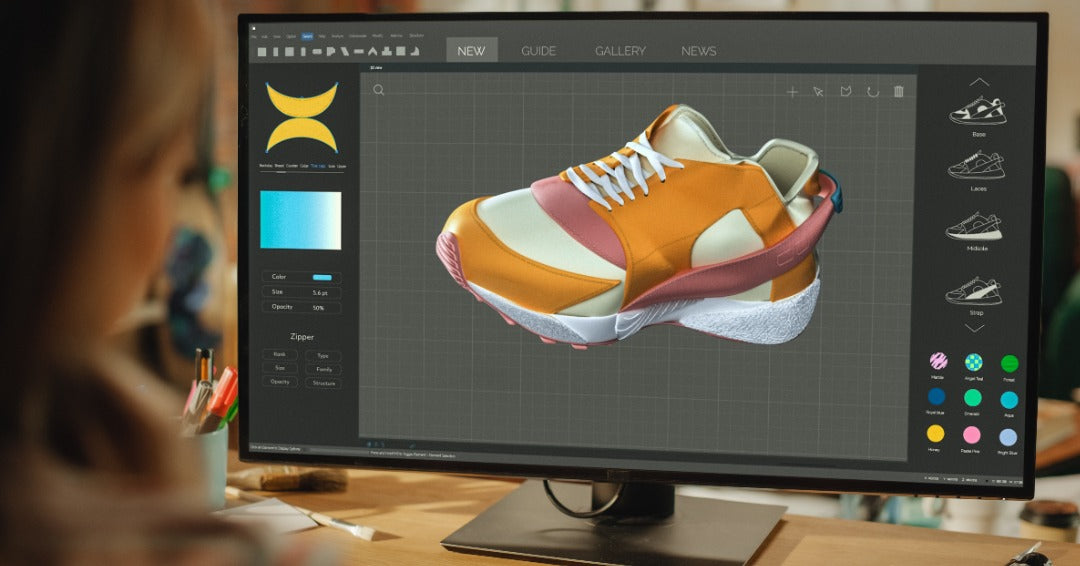Image resolution: width=1080 pixels, height=566 pixels.
Task: Open the Family dropdown under Zipper
Action: (323, 369)
